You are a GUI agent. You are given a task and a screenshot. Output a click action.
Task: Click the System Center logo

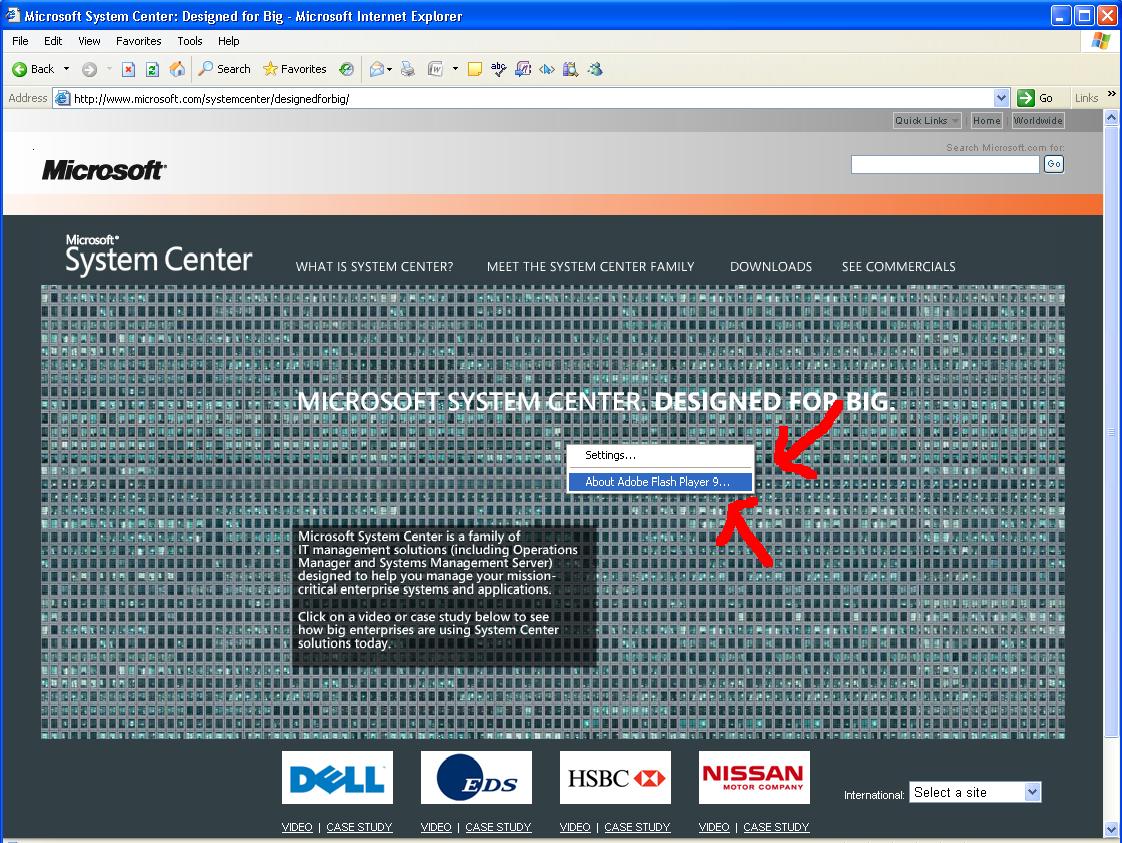[x=159, y=255]
